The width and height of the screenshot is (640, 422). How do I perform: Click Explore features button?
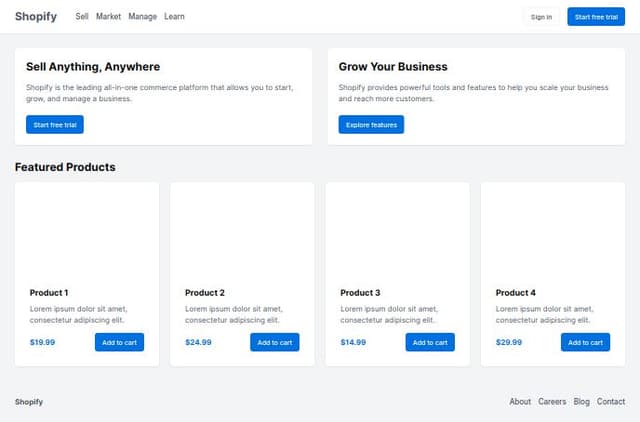click(371, 124)
